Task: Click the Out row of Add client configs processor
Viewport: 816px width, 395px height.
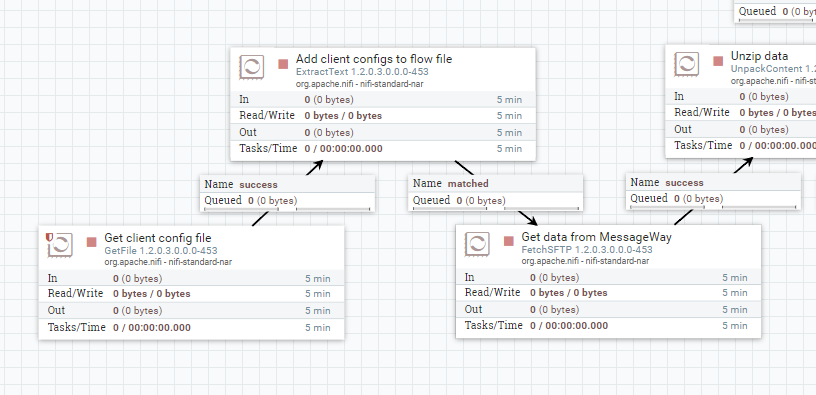Action: pos(383,132)
